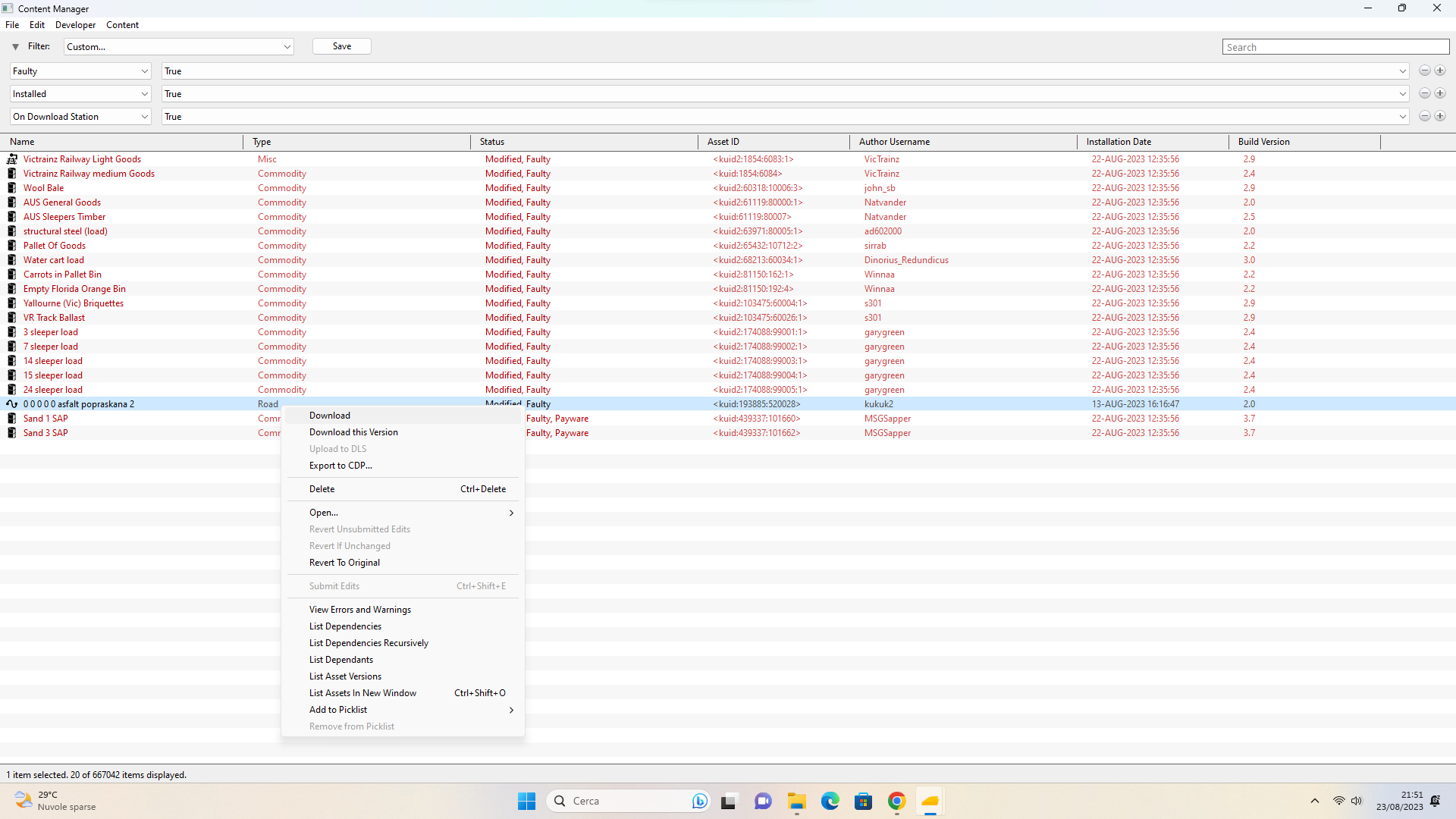Add filter row after Installed with plus icon
Viewport: 1456px width, 819px height.
pyautogui.click(x=1440, y=94)
